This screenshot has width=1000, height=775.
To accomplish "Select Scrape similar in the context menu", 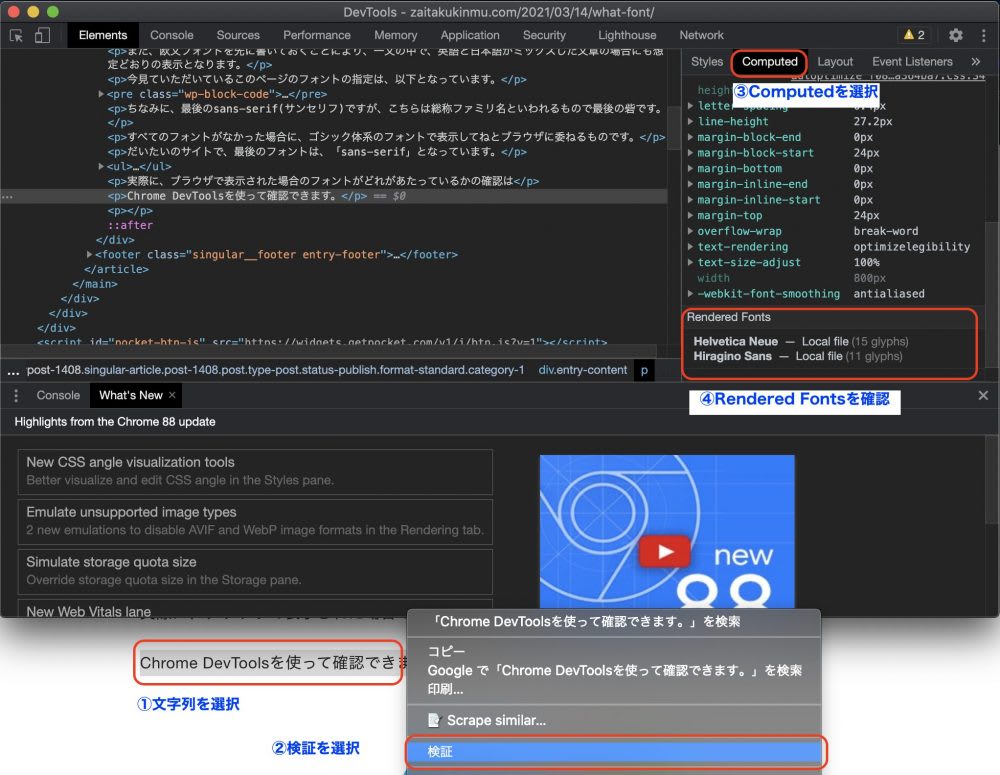I will click(614, 719).
